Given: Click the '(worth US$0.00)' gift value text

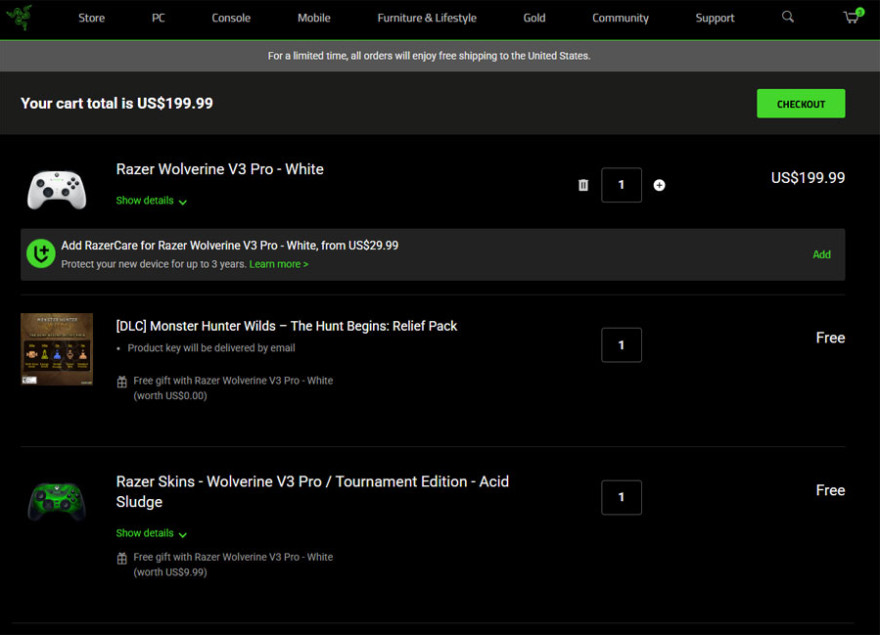Looking at the screenshot, I should pos(170,396).
